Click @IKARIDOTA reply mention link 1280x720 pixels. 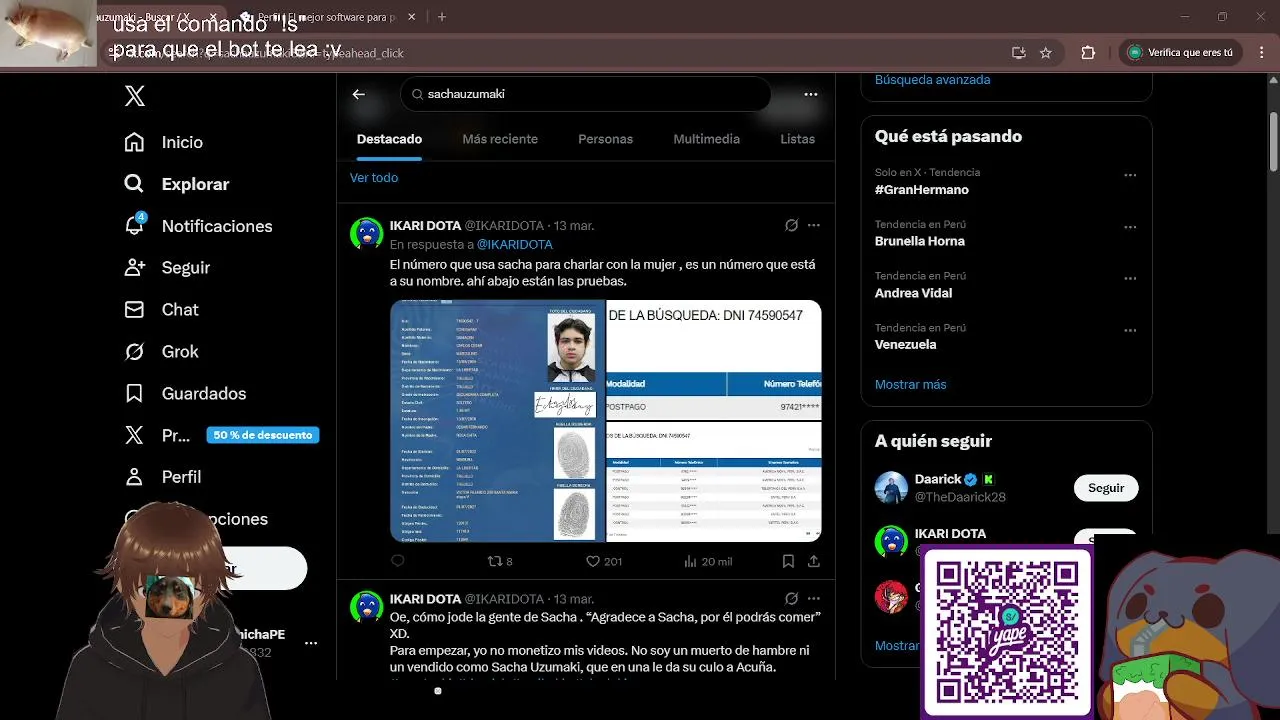pyautogui.click(x=514, y=245)
